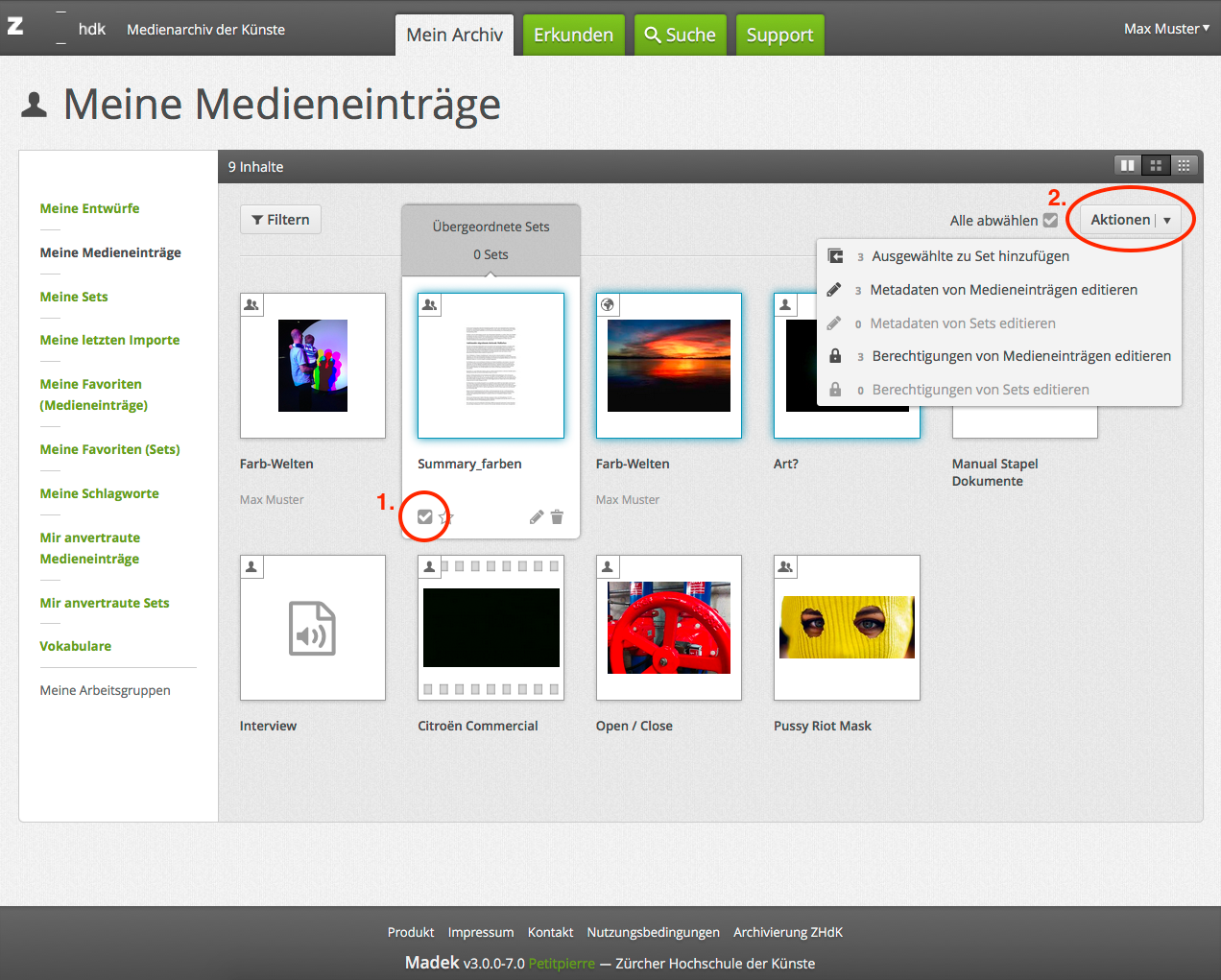The width and height of the screenshot is (1221, 980).
Task: Open the Filtern filter panel
Action: coord(280,220)
